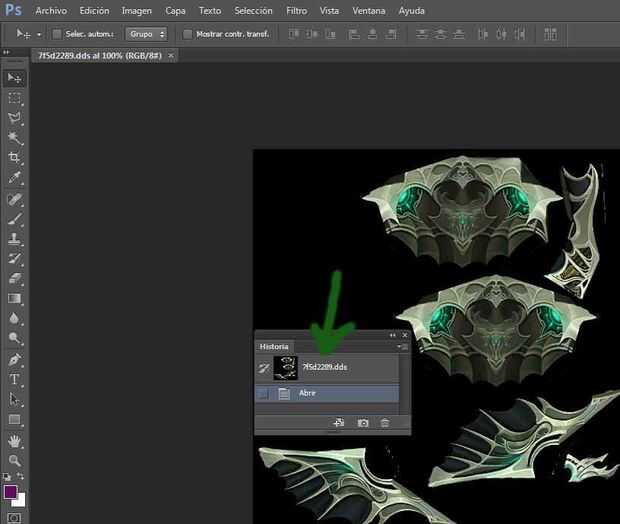The height and width of the screenshot is (524, 620).
Task: Select the Crop tool
Action: [14, 158]
